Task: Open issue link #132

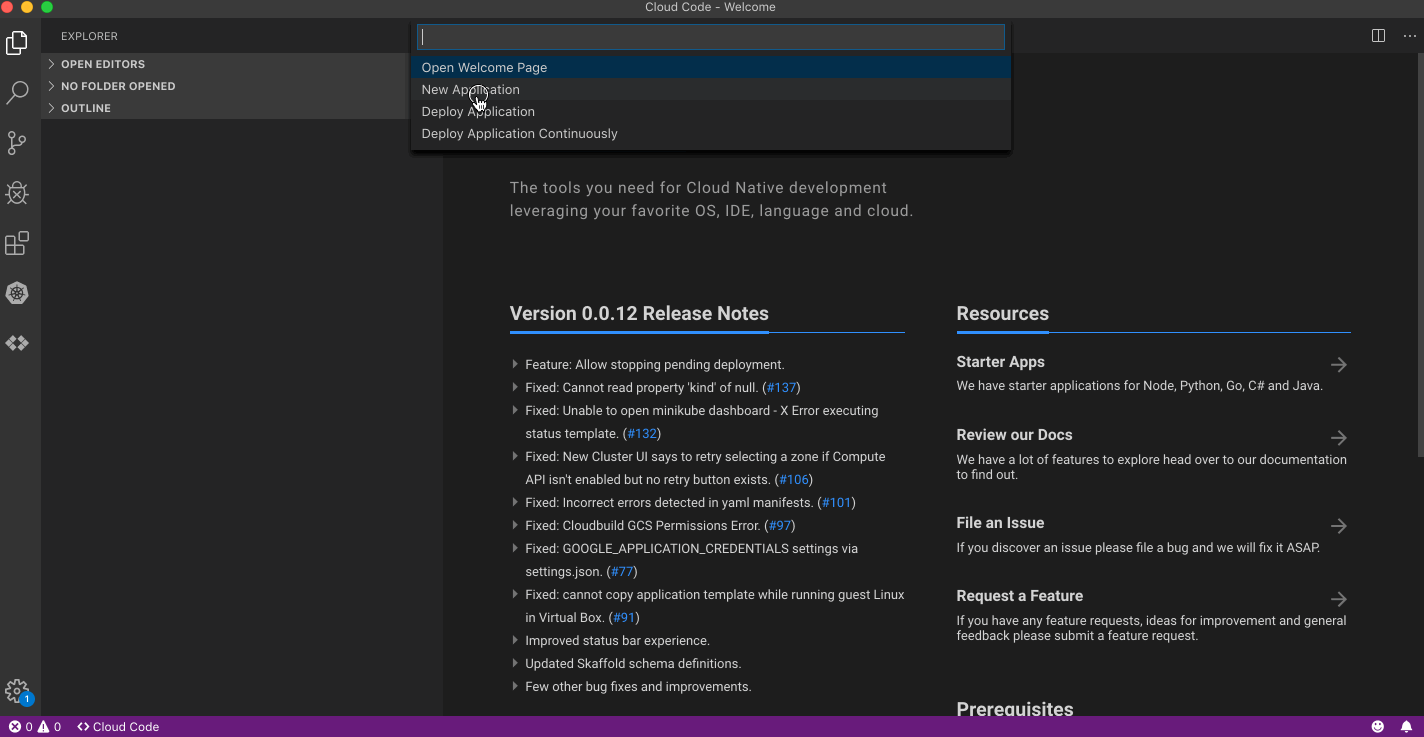Action: click(x=642, y=434)
